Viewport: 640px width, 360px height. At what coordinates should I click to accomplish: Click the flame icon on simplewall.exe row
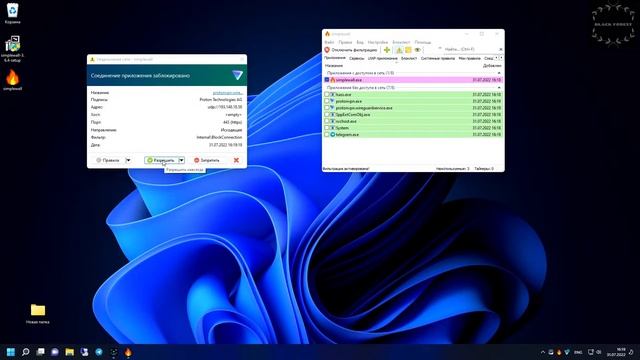tap(333, 80)
